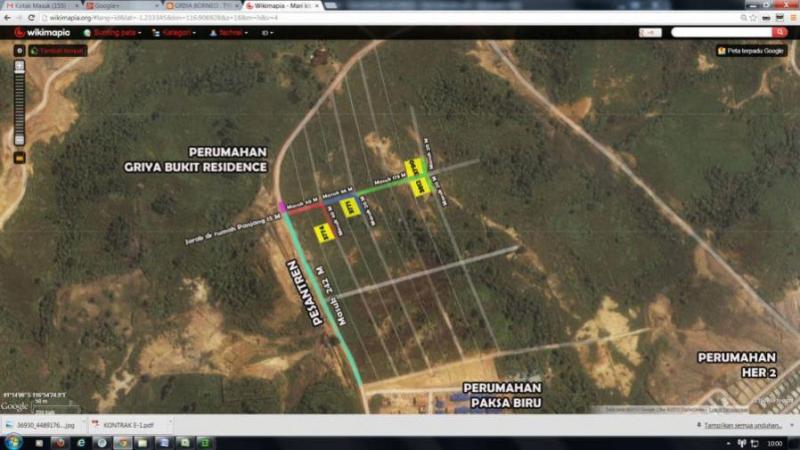Click inside the Wikimapia search field
The height and width of the screenshot is (450, 800).
[720, 32]
